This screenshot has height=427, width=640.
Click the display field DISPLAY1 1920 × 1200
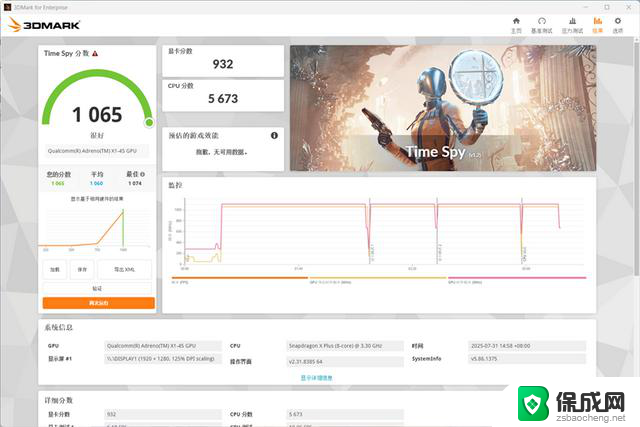[163, 359]
